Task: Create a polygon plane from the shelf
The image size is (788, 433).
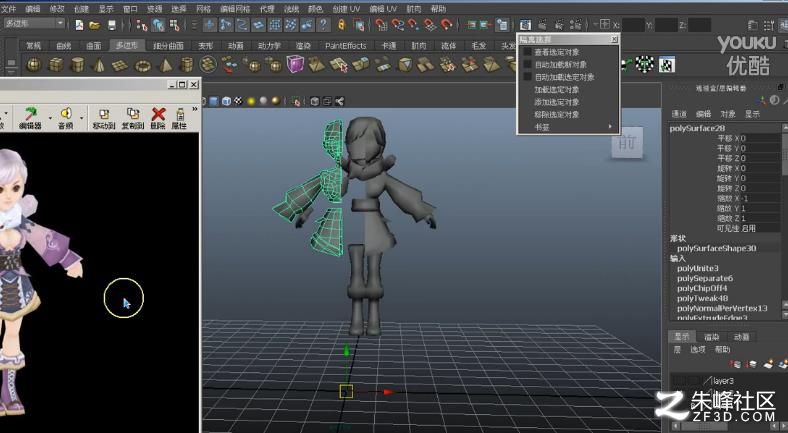Action: pos(120,65)
